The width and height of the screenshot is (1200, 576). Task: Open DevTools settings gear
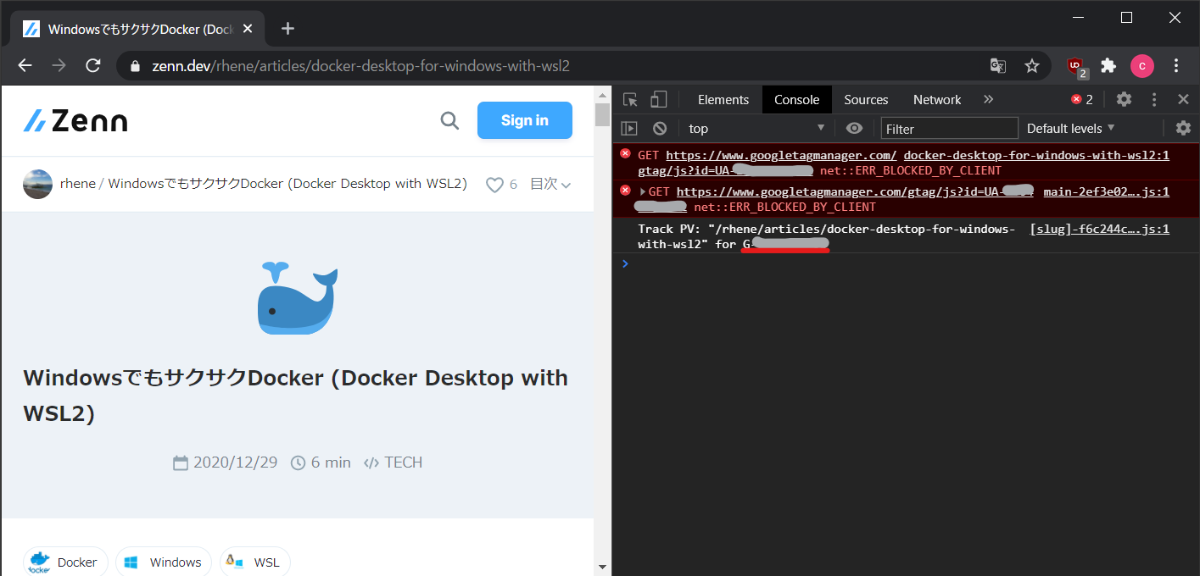pos(1124,99)
